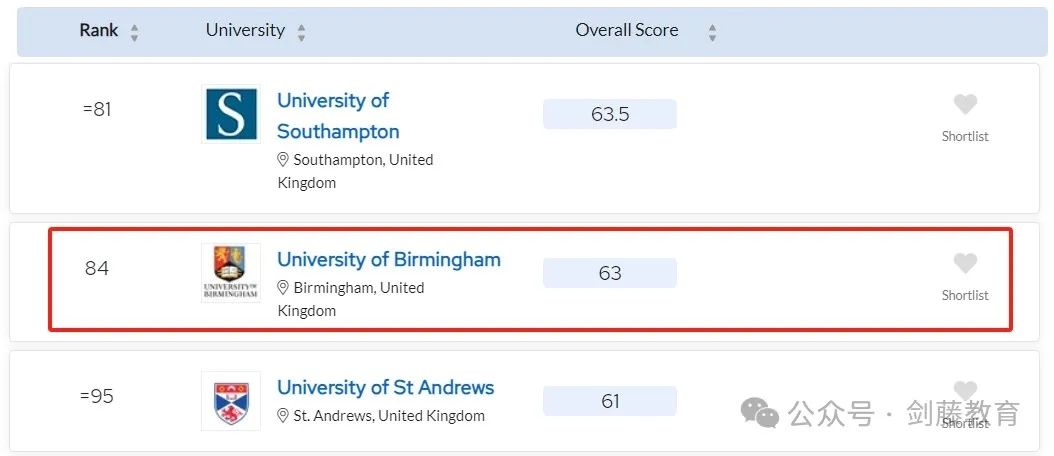The width and height of the screenshot is (1054, 456).
Task: Sort by Overall Score arrows
Action: pos(713,32)
